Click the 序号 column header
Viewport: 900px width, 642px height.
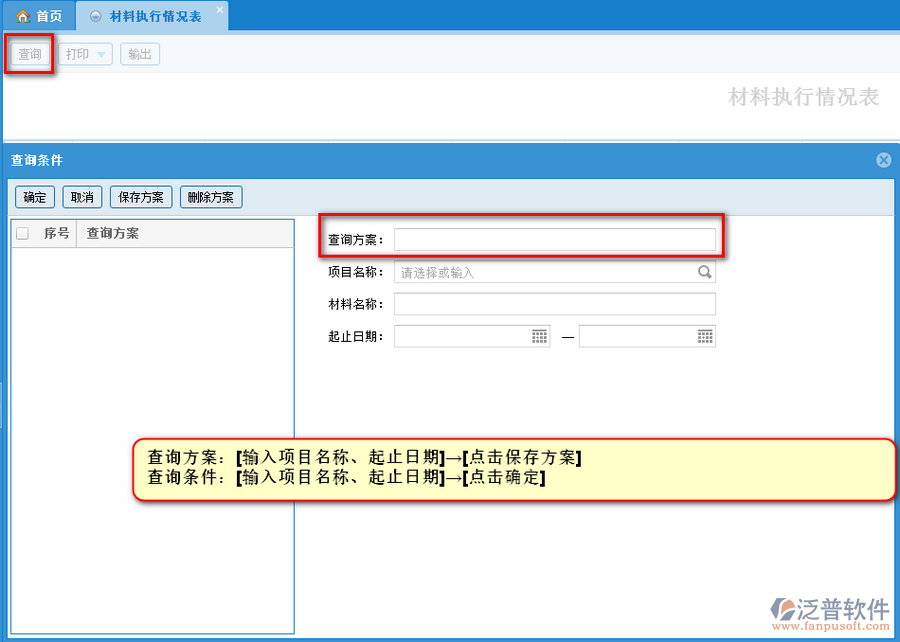[x=56, y=233]
